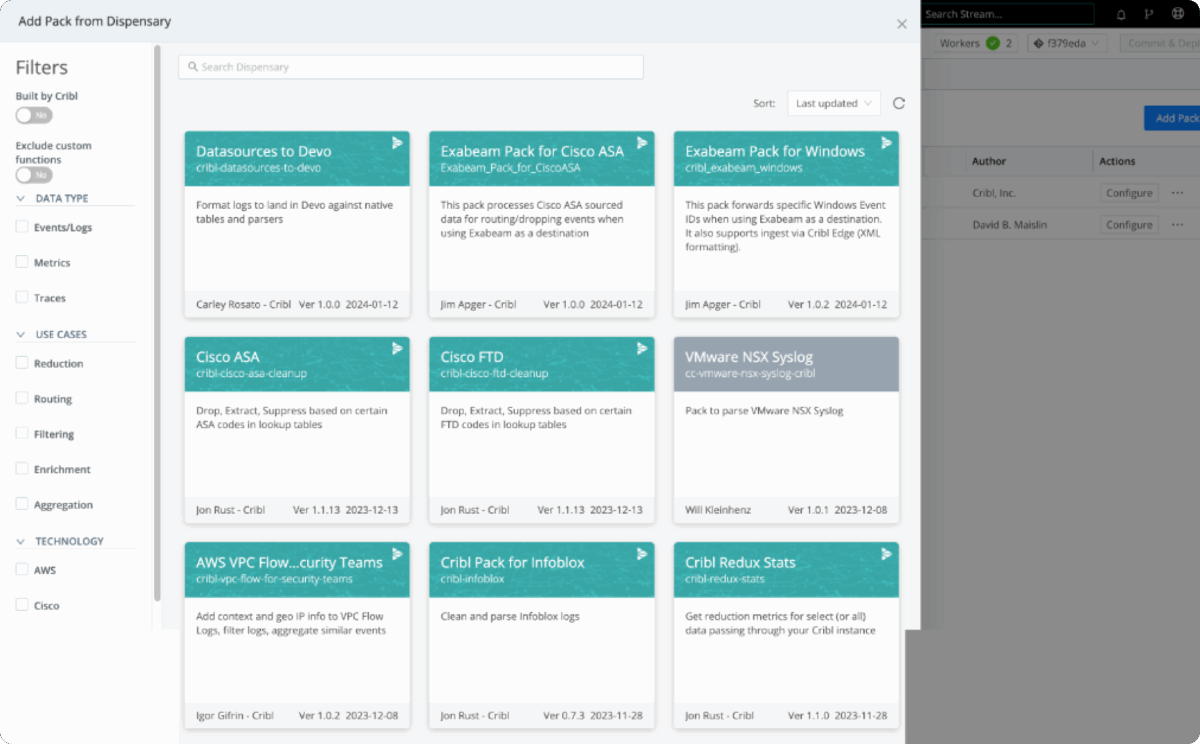Click Configure button for David B. Maislin row
The height and width of the screenshot is (744, 1200).
click(1129, 225)
